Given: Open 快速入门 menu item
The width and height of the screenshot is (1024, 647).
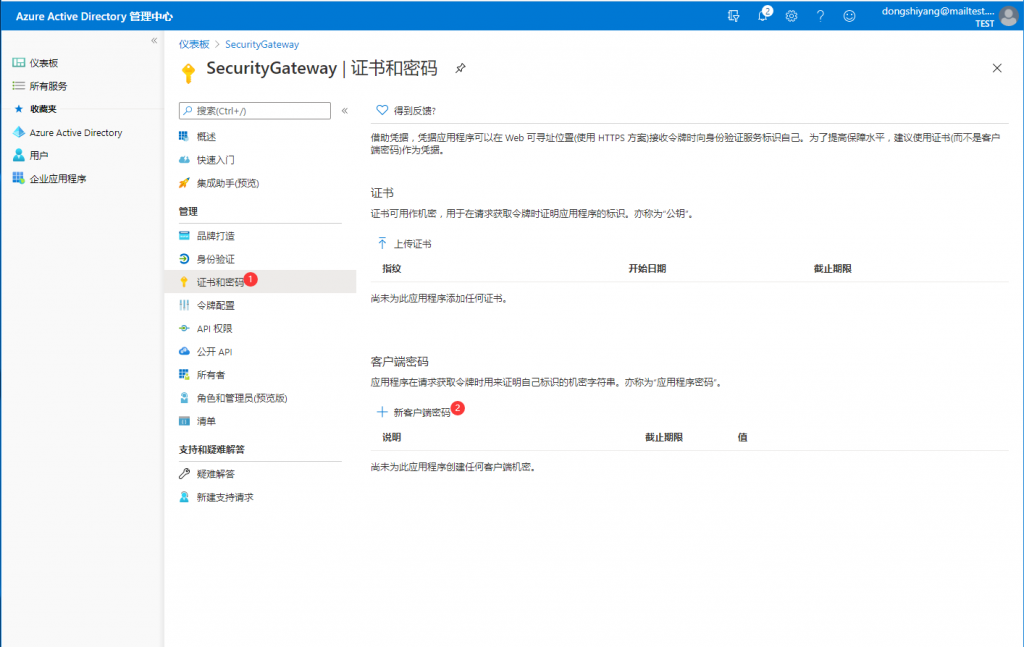Looking at the screenshot, I should pyautogui.click(x=216, y=160).
